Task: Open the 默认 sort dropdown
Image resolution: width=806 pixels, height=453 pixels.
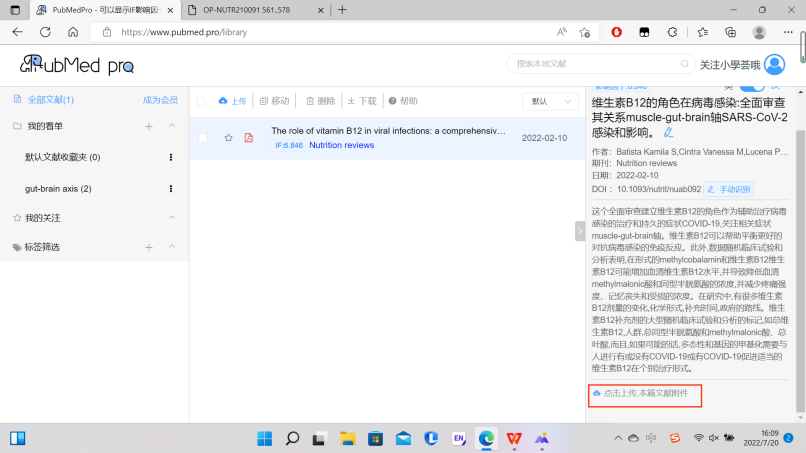Action: (x=550, y=101)
